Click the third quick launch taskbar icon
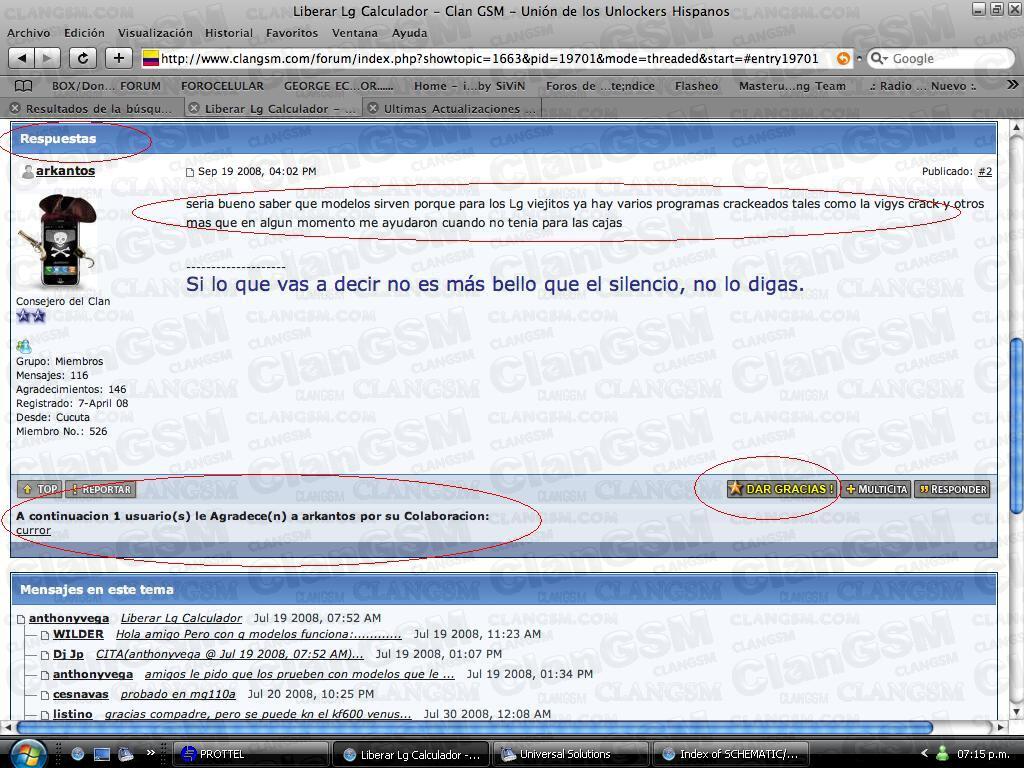 [x=126, y=754]
